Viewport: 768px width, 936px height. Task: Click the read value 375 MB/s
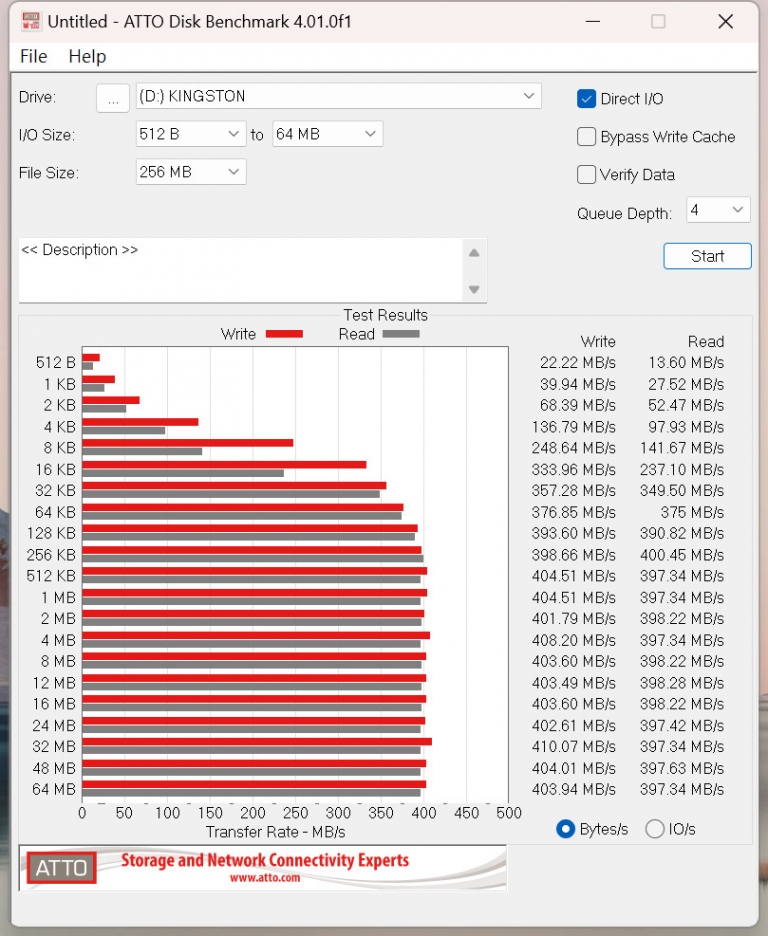(692, 512)
